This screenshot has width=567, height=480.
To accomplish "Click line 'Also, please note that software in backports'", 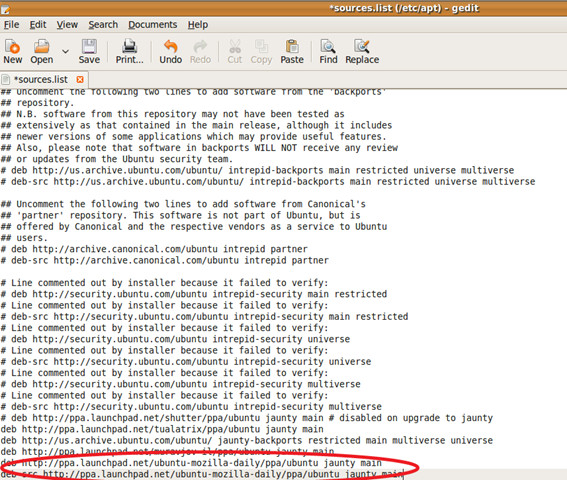I will point(199,148).
